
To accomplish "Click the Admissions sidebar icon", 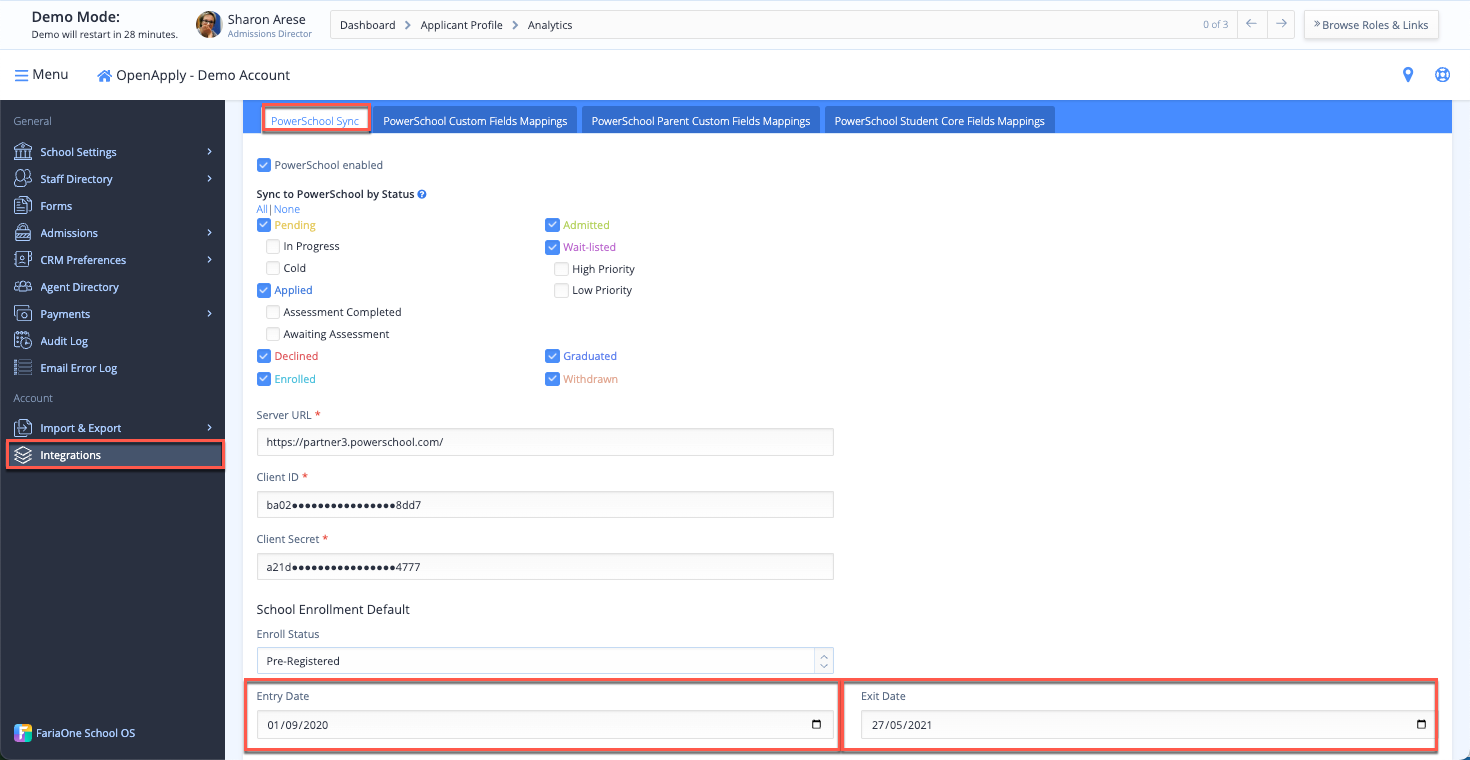I will (23, 233).
